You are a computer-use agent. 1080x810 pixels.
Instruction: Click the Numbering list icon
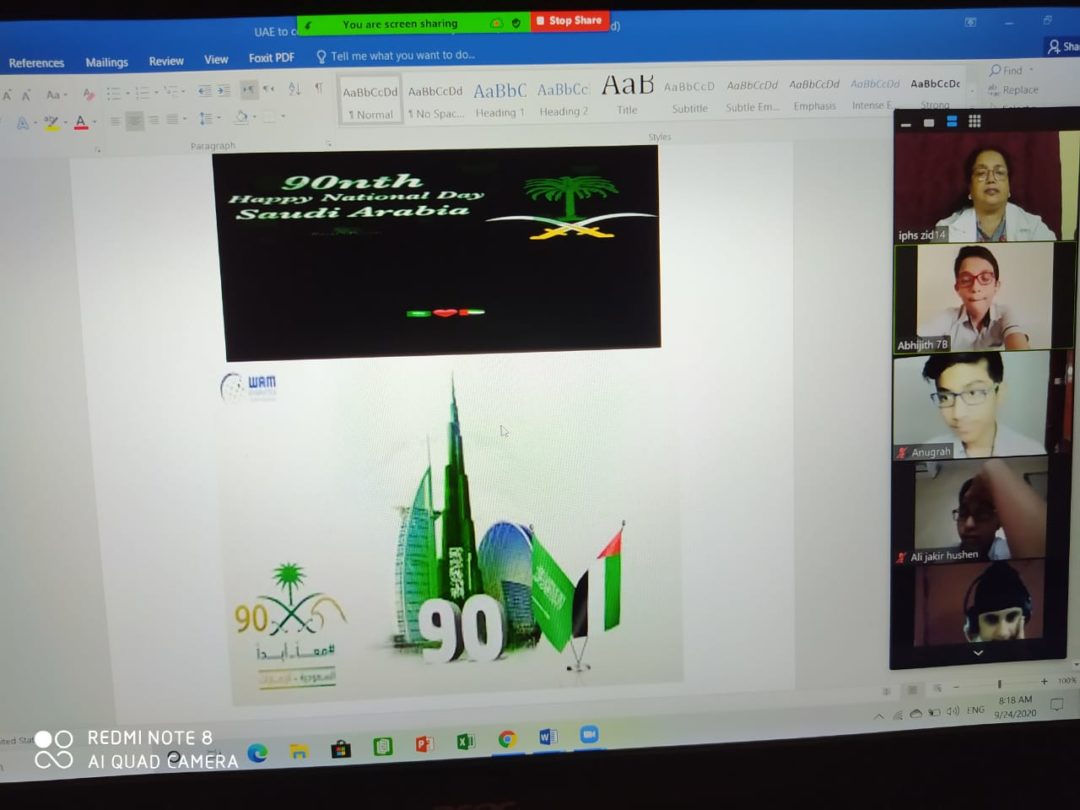tap(145, 92)
